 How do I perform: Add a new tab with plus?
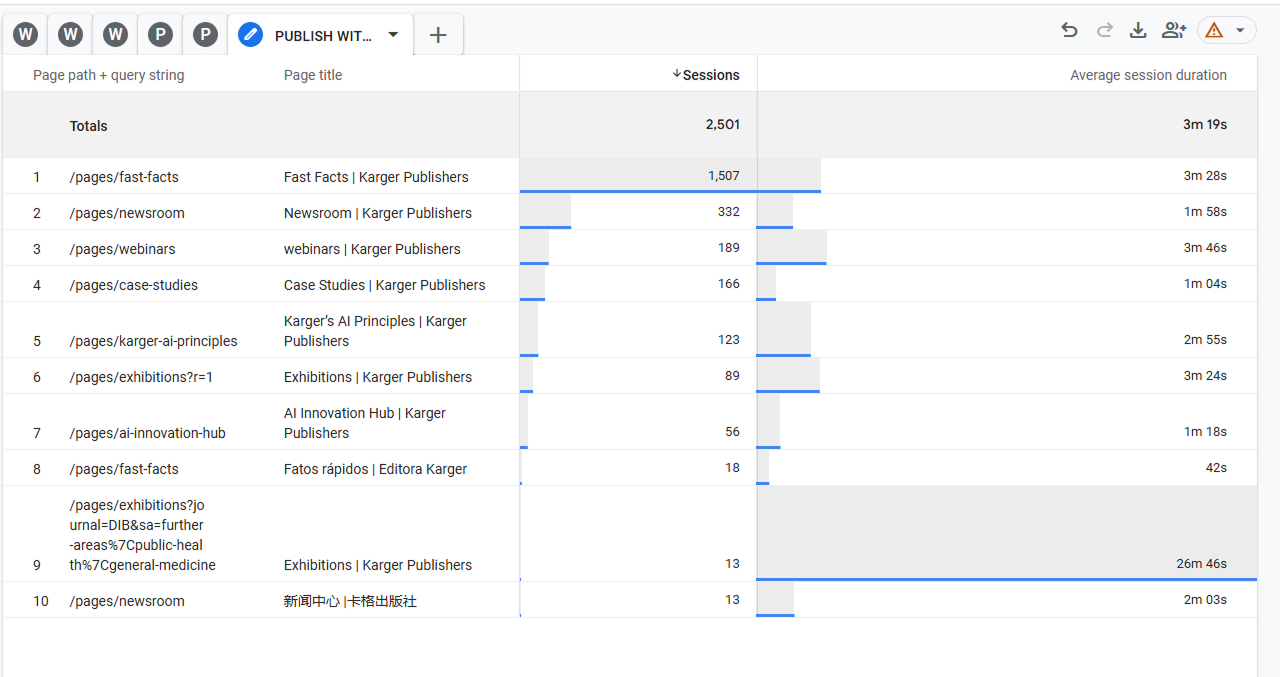pos(438,35)
